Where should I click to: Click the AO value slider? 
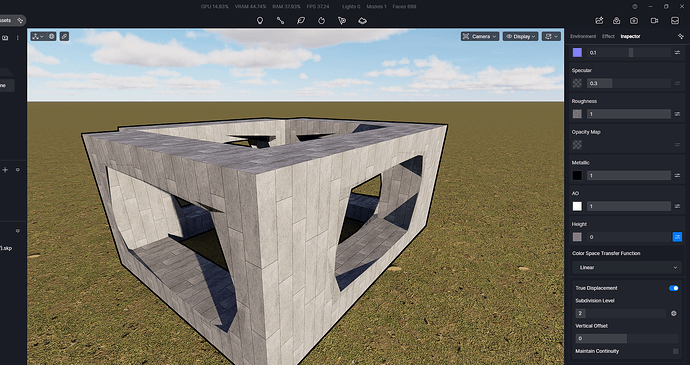point(628,206)
